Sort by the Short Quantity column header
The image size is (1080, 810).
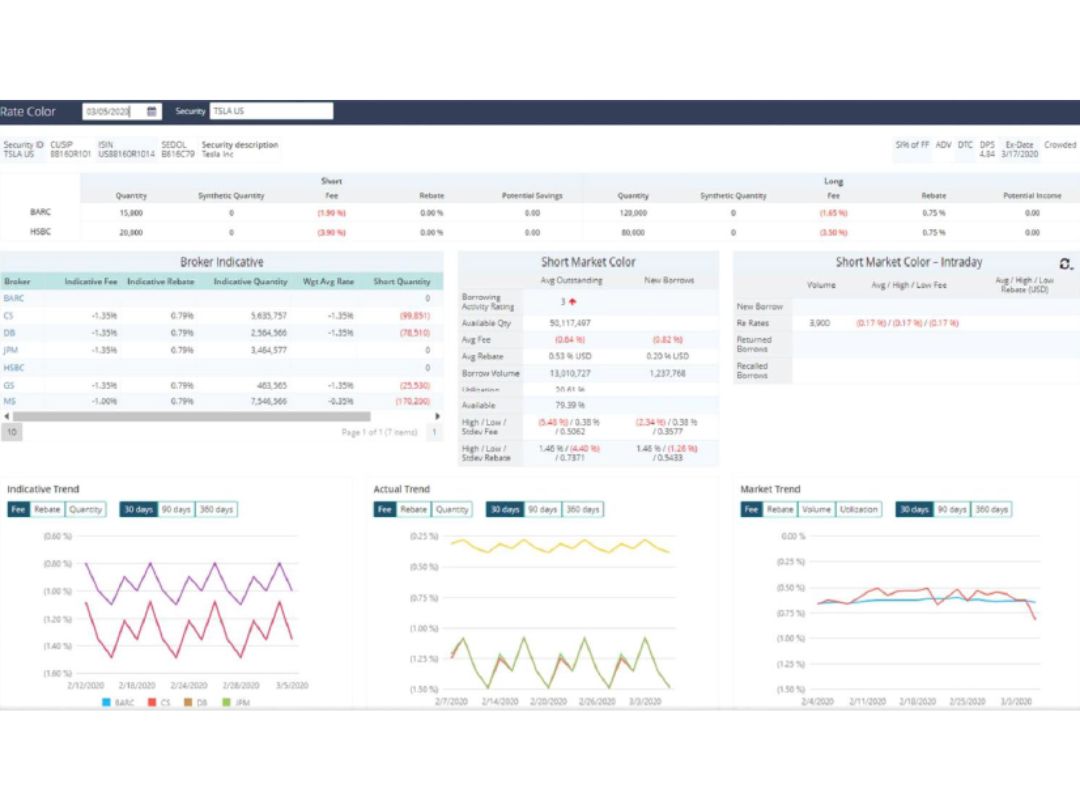[x=402, y=282]
